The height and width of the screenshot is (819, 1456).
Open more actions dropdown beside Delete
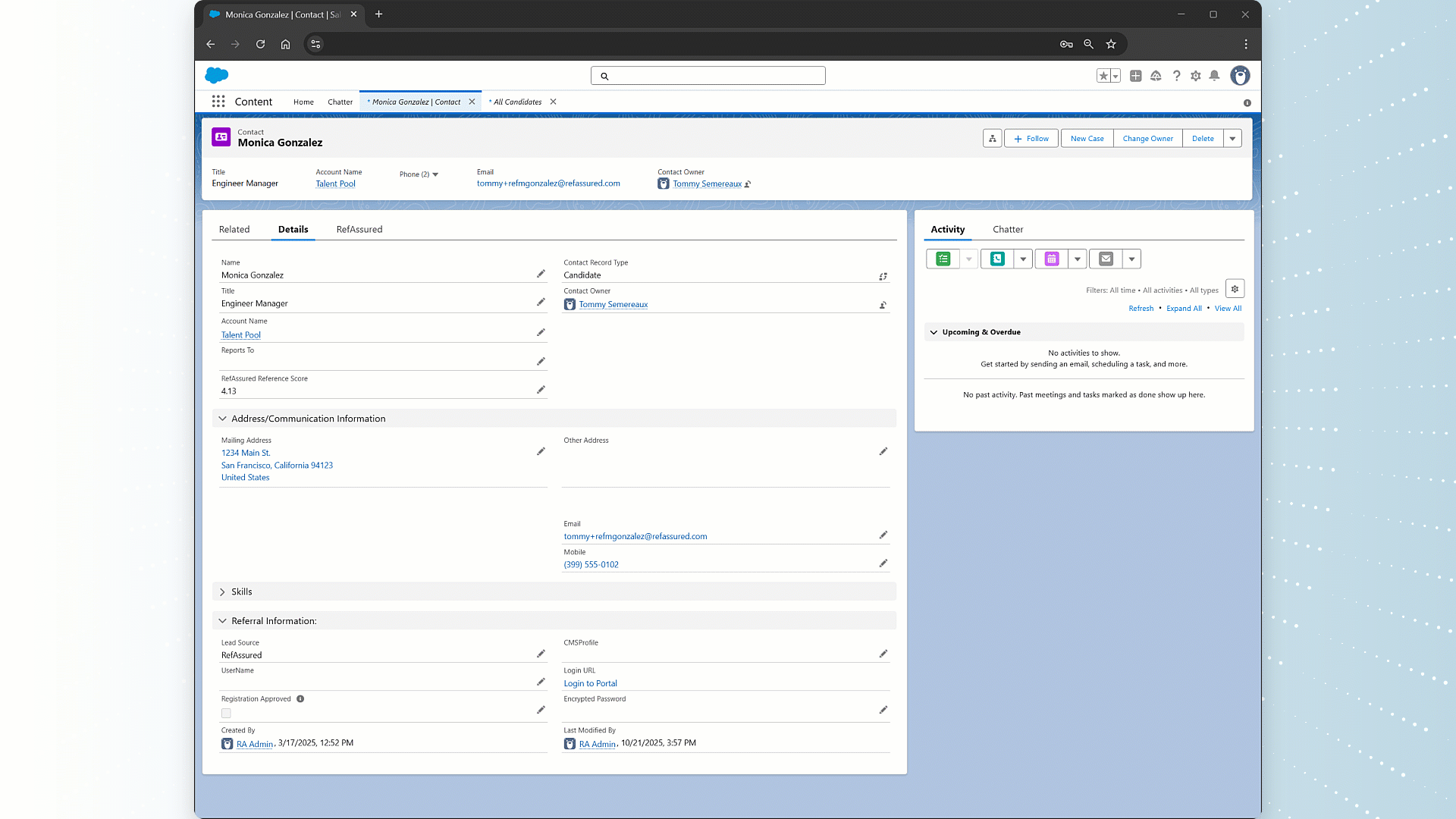[x=1232, y=139]
